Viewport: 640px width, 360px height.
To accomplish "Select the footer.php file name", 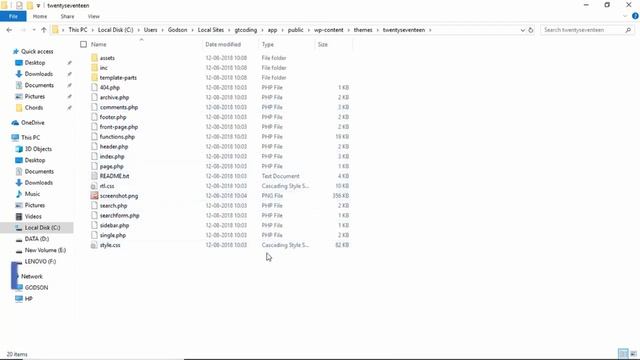I will [x=113, y=117].
